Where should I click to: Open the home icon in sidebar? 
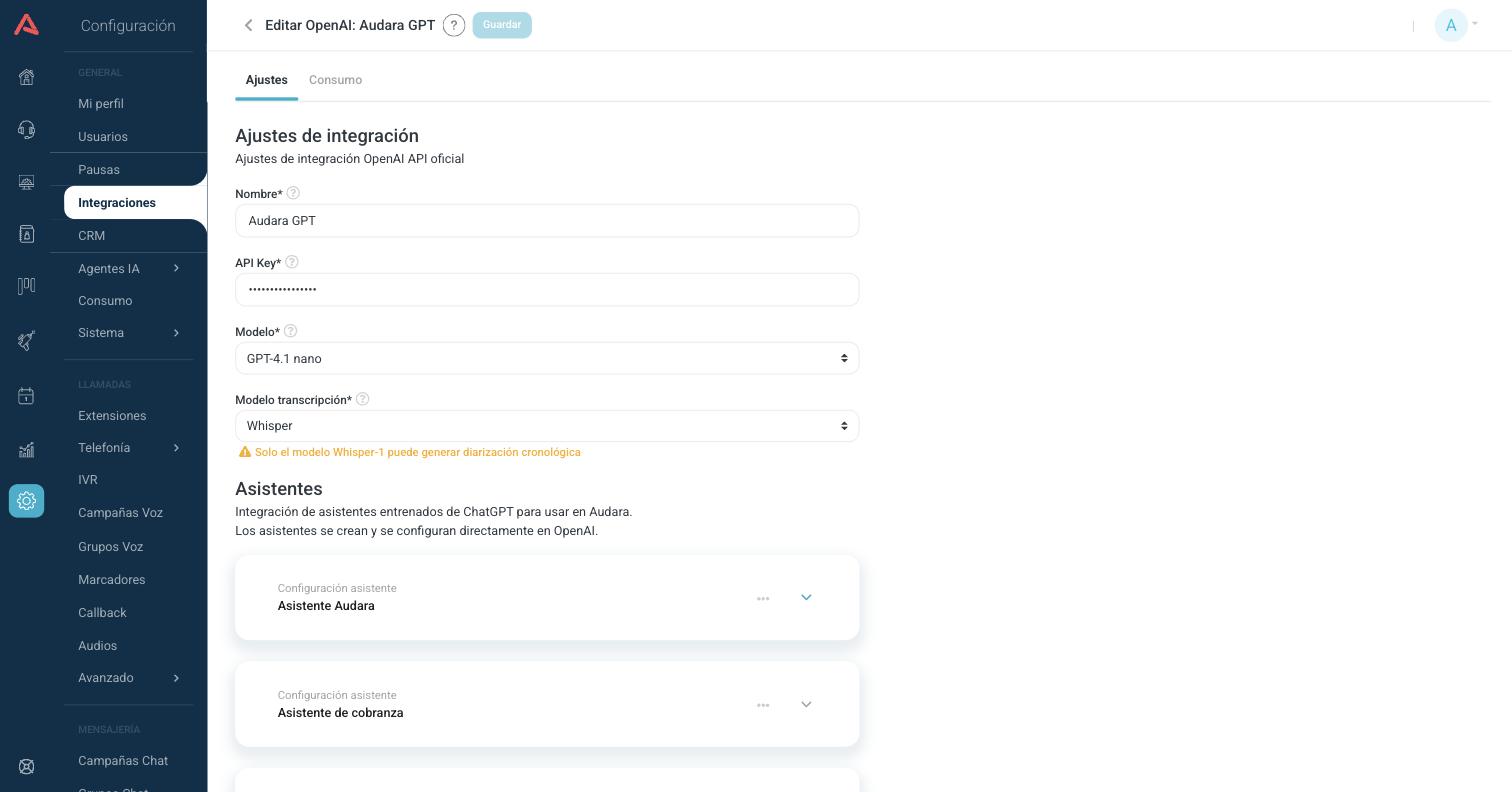[x=27, y=77]
